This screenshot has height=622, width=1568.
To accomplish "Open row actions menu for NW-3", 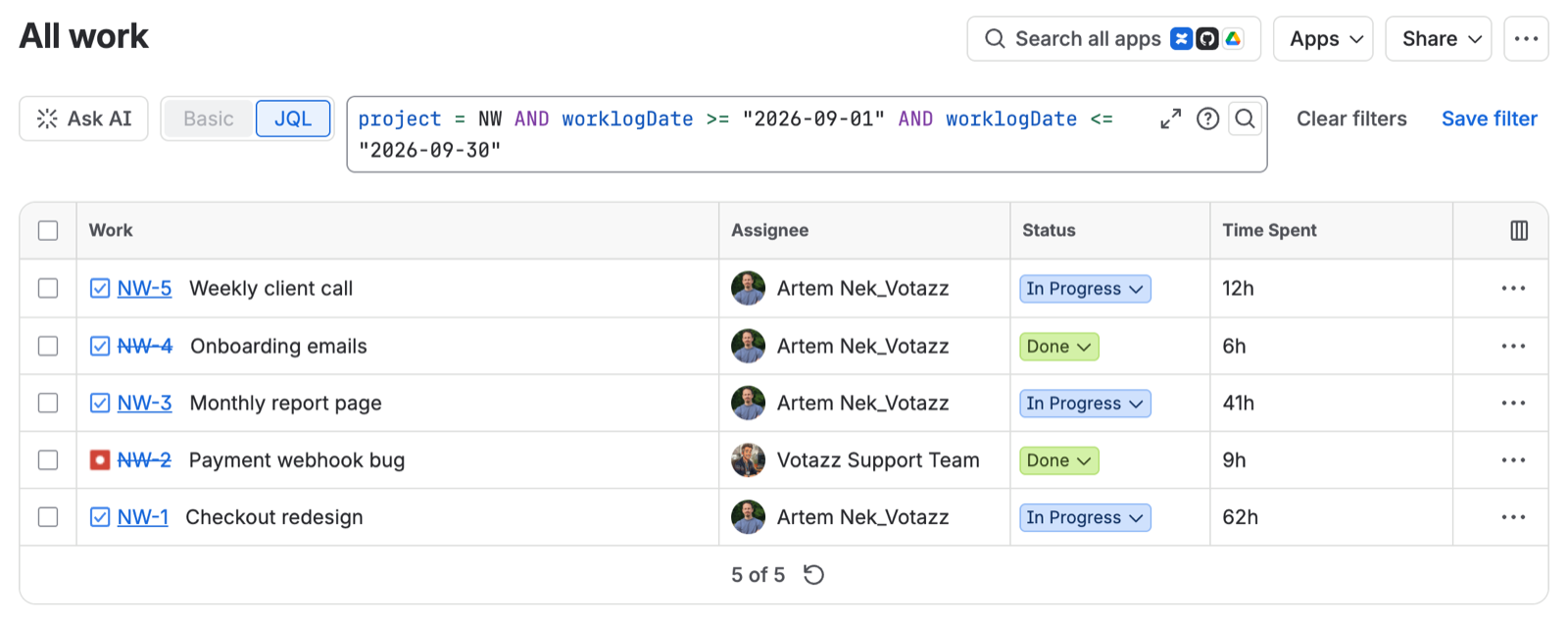I will [x=1513, y=403].
